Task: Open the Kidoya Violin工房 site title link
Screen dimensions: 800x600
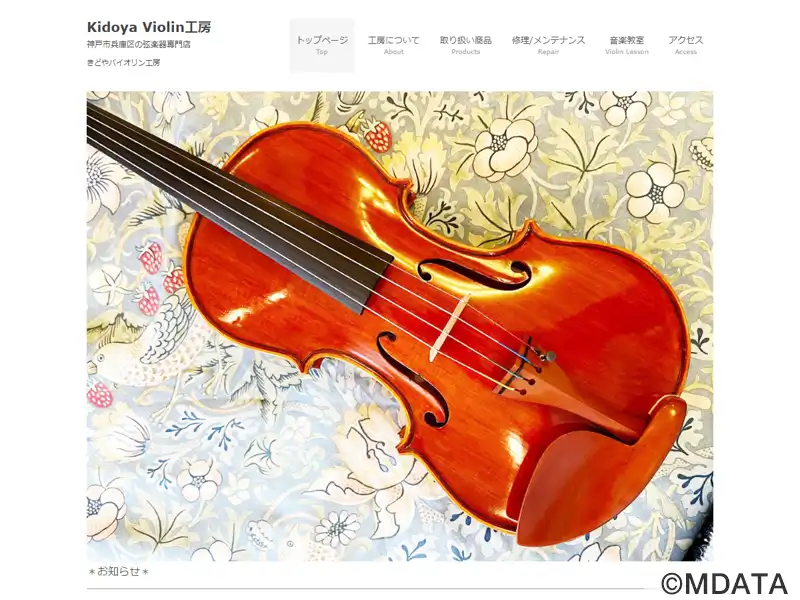Action: pyautogui.click(x=148, y=27)
